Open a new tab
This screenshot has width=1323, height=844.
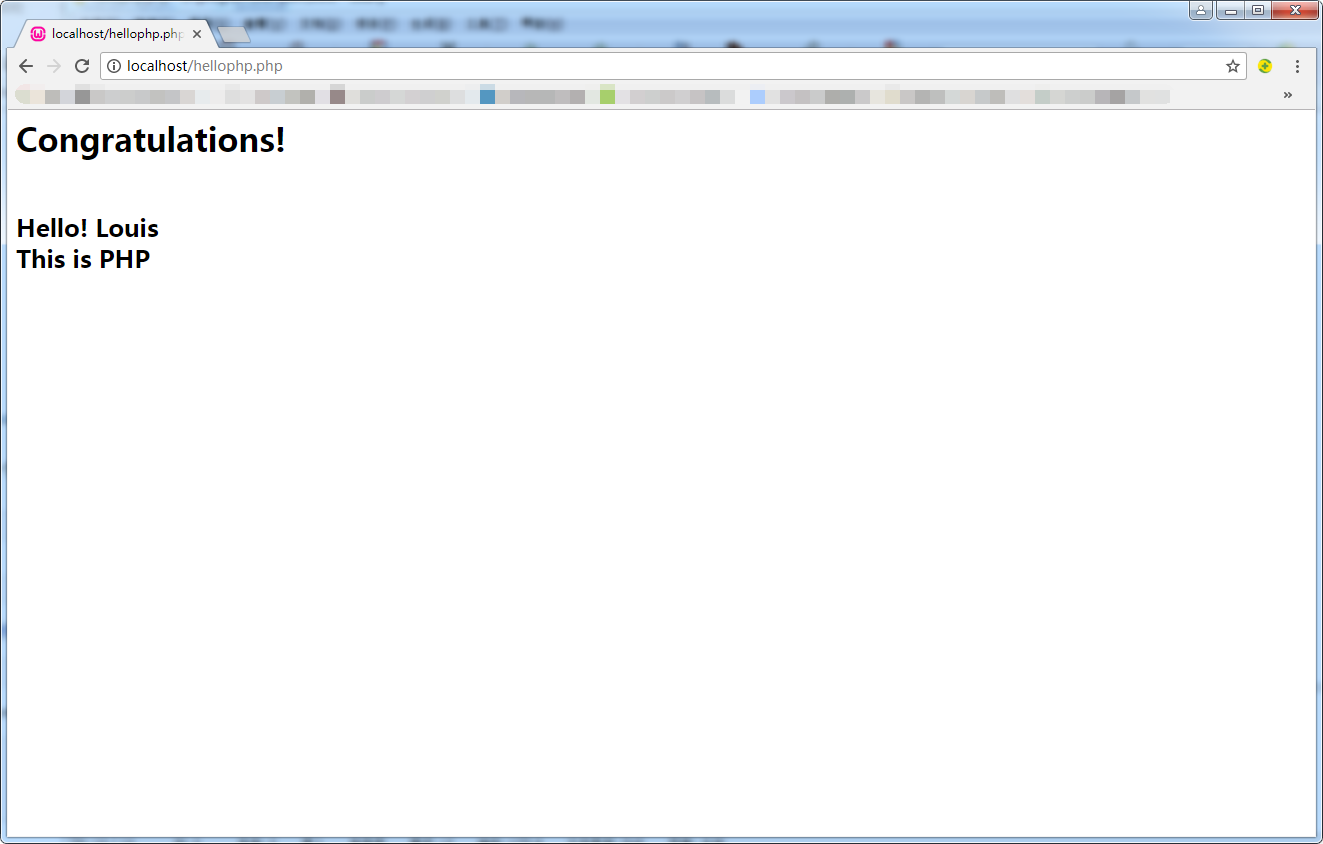(234, 35)
